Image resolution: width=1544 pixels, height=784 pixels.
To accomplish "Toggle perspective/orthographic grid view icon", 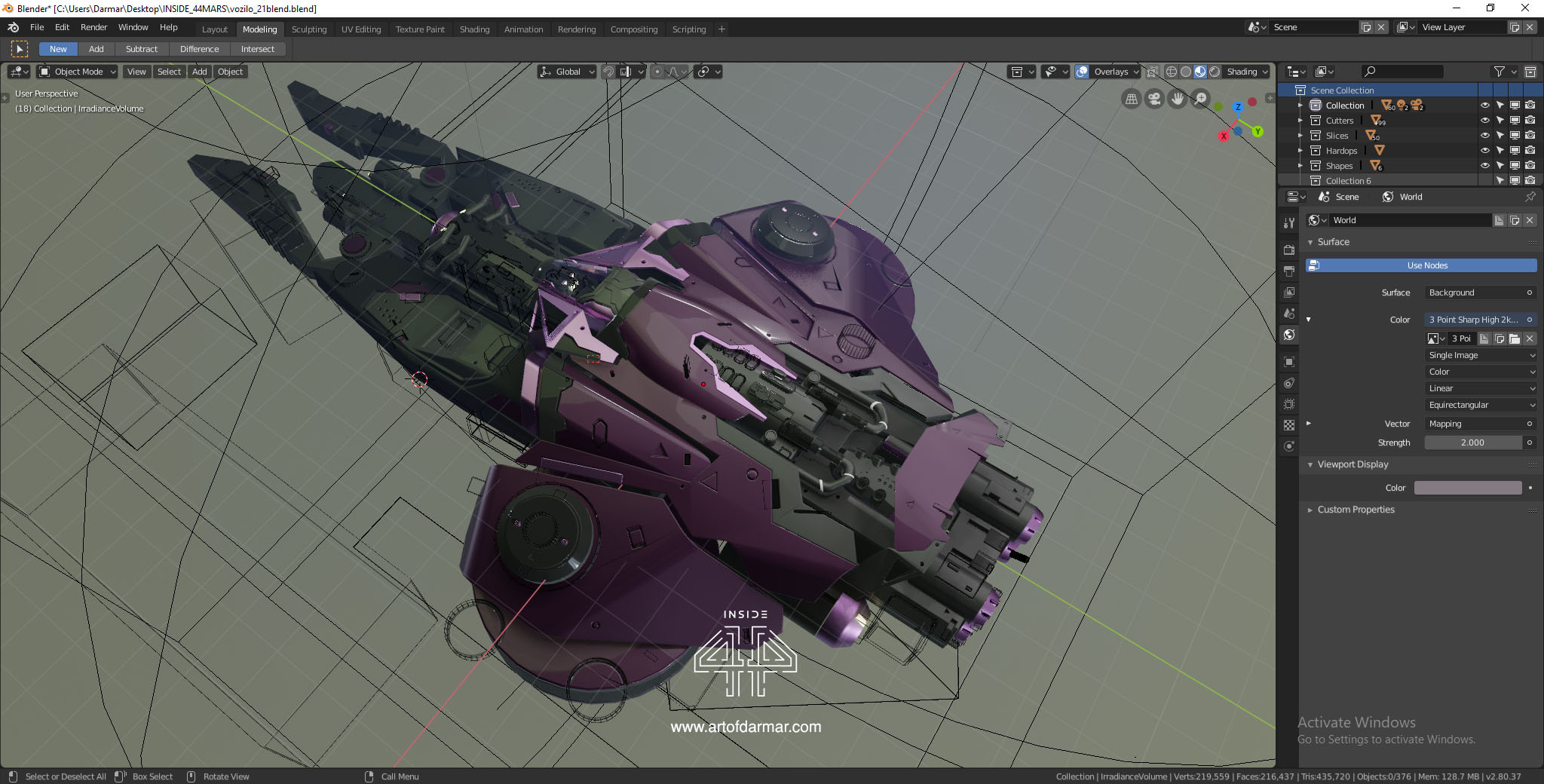I will 1131,99.
